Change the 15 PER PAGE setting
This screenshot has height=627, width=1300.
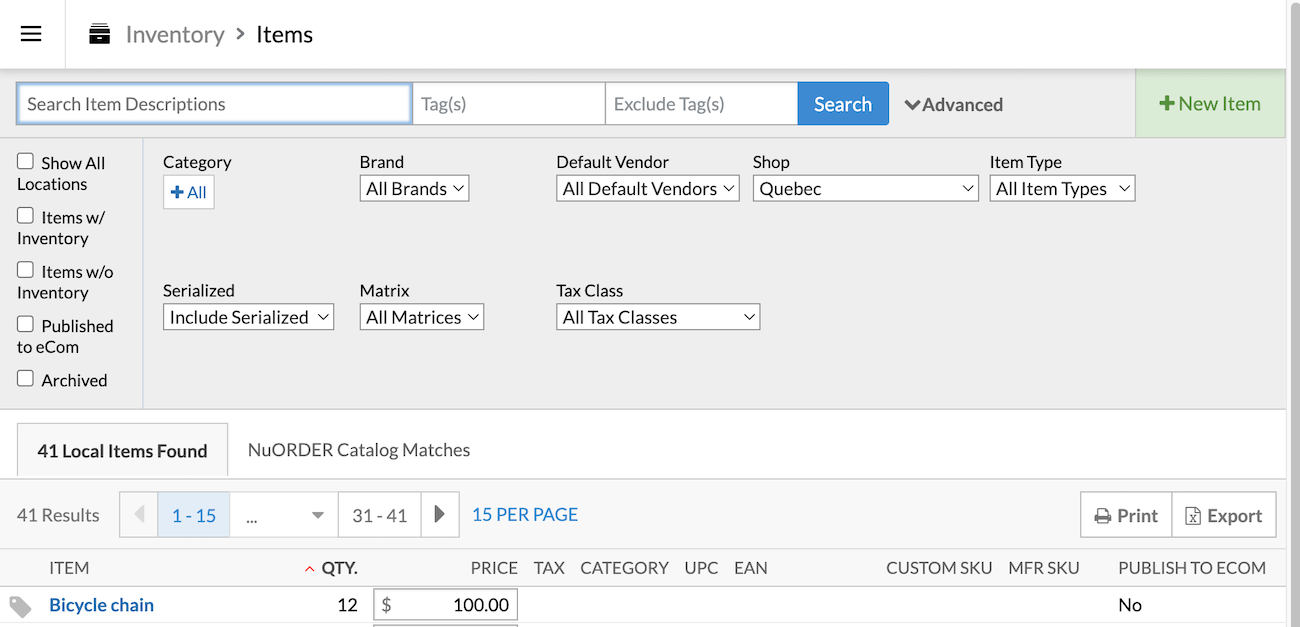tap(525, 514)
